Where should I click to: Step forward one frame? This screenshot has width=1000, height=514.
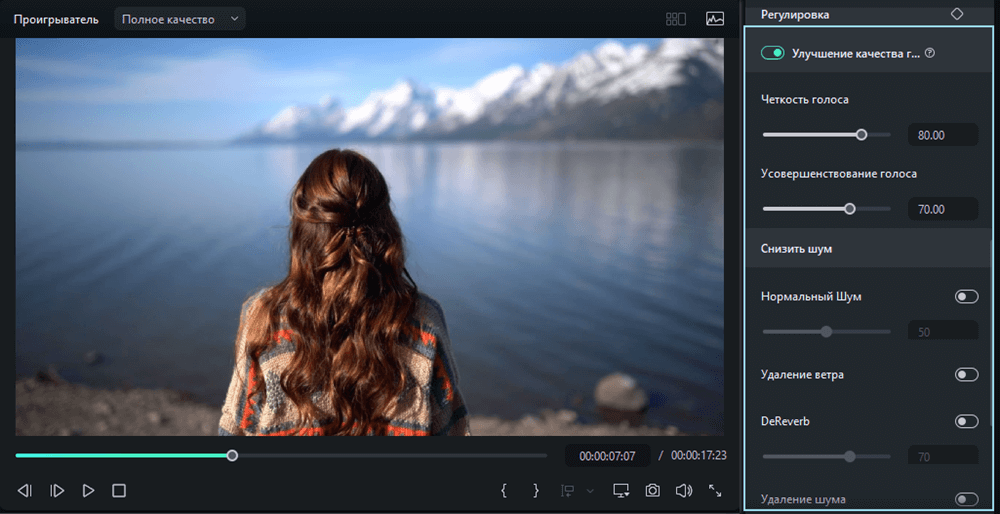click(57, 490)
